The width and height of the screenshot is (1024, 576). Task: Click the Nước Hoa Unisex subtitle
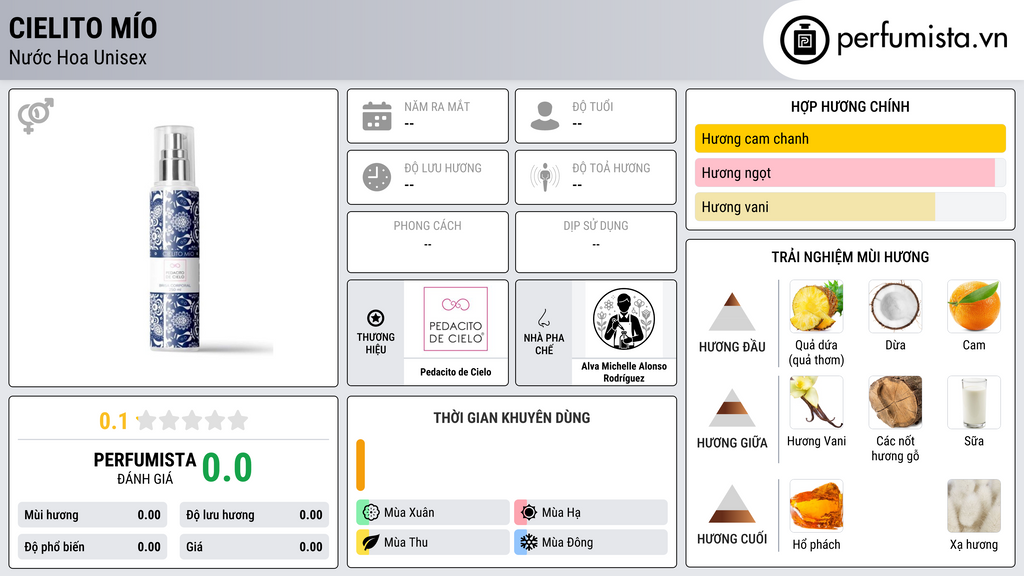point(78,57)
